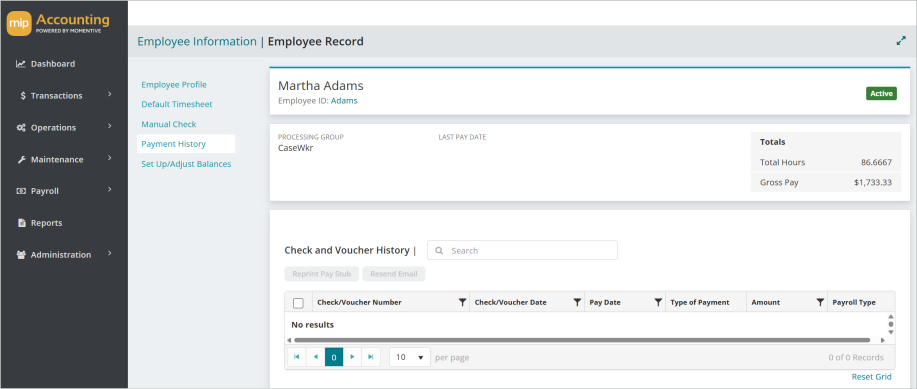Click the expand fullscreen arrows icon
The width and height of the screenshot is (917, 389).
click(x=901, y=42)
